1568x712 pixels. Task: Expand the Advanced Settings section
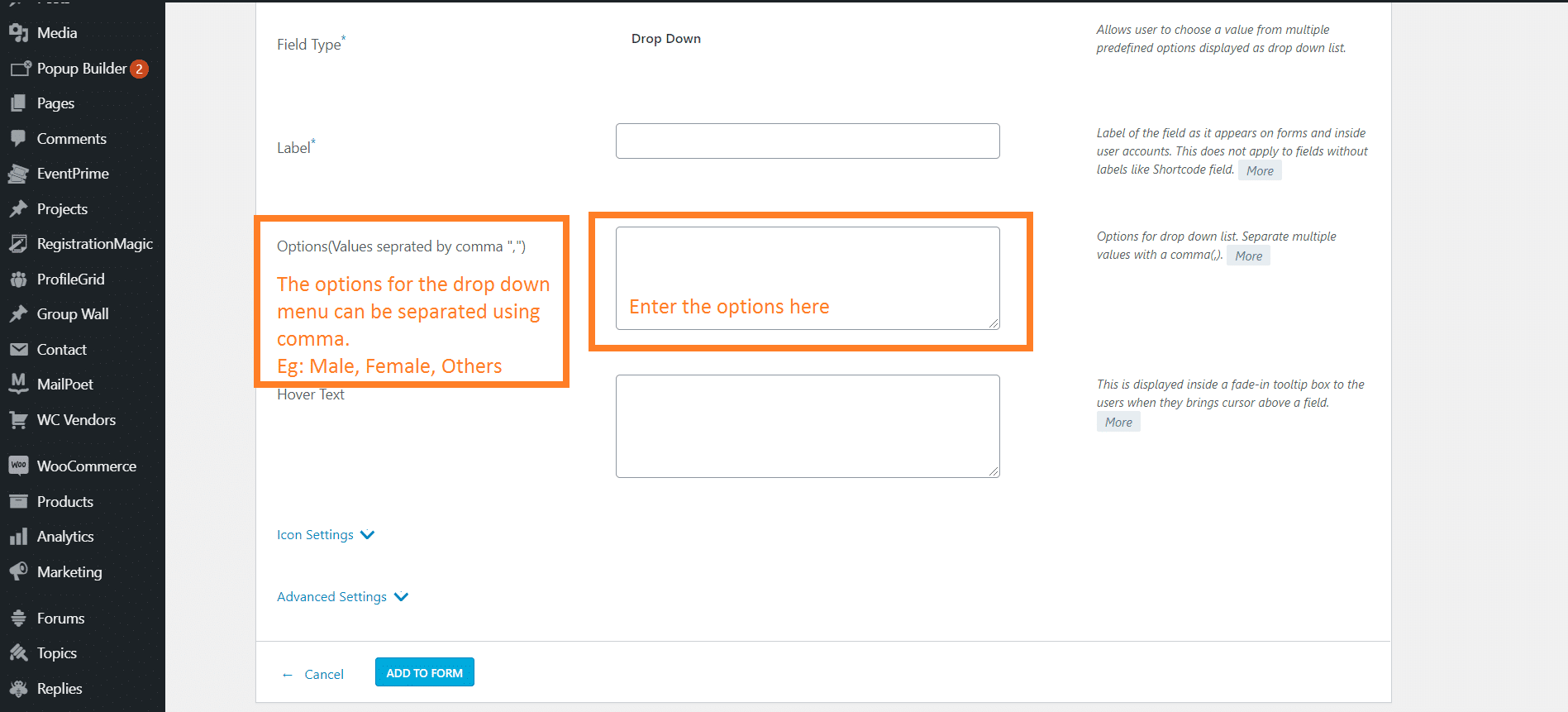(342, 597)
